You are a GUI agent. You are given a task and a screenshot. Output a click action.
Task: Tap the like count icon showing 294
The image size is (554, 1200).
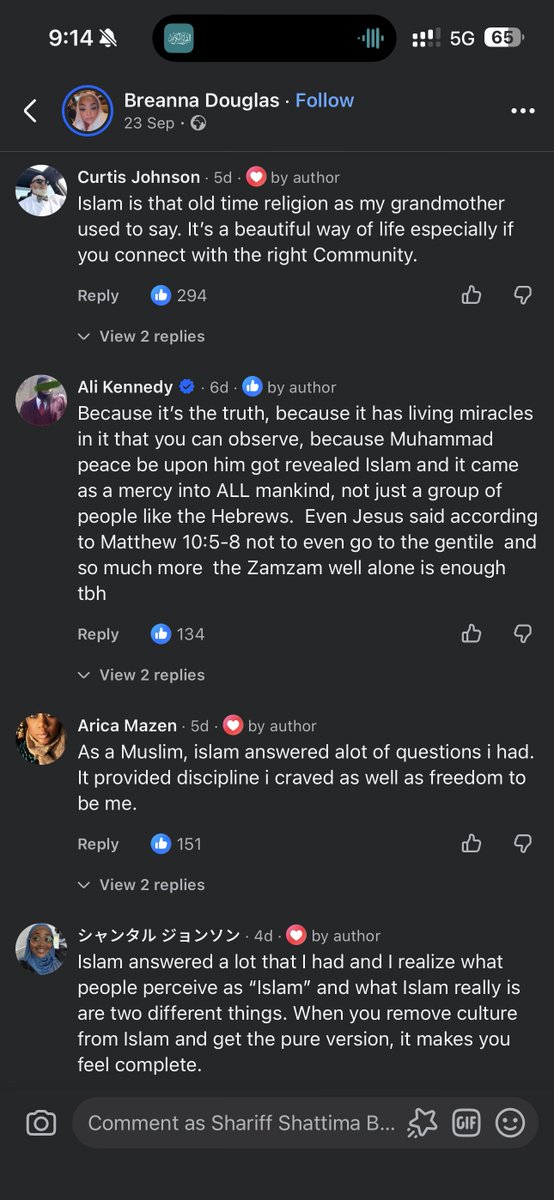tap(161, 295)
